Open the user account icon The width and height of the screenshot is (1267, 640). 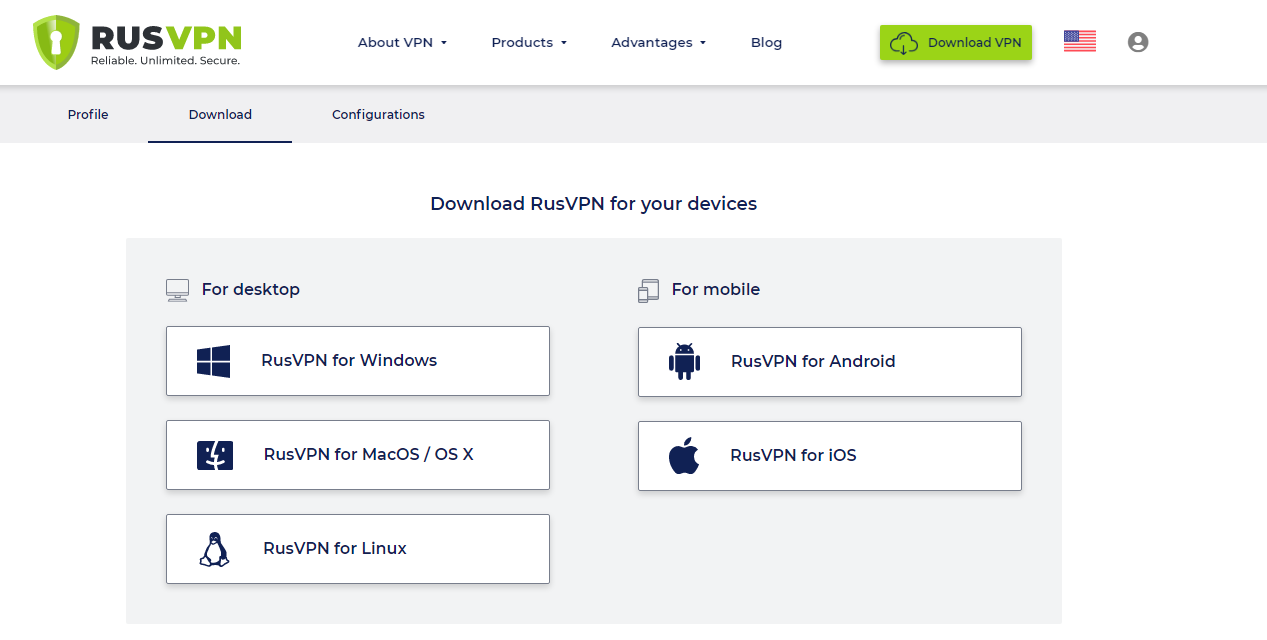(x=1138, y=42)
